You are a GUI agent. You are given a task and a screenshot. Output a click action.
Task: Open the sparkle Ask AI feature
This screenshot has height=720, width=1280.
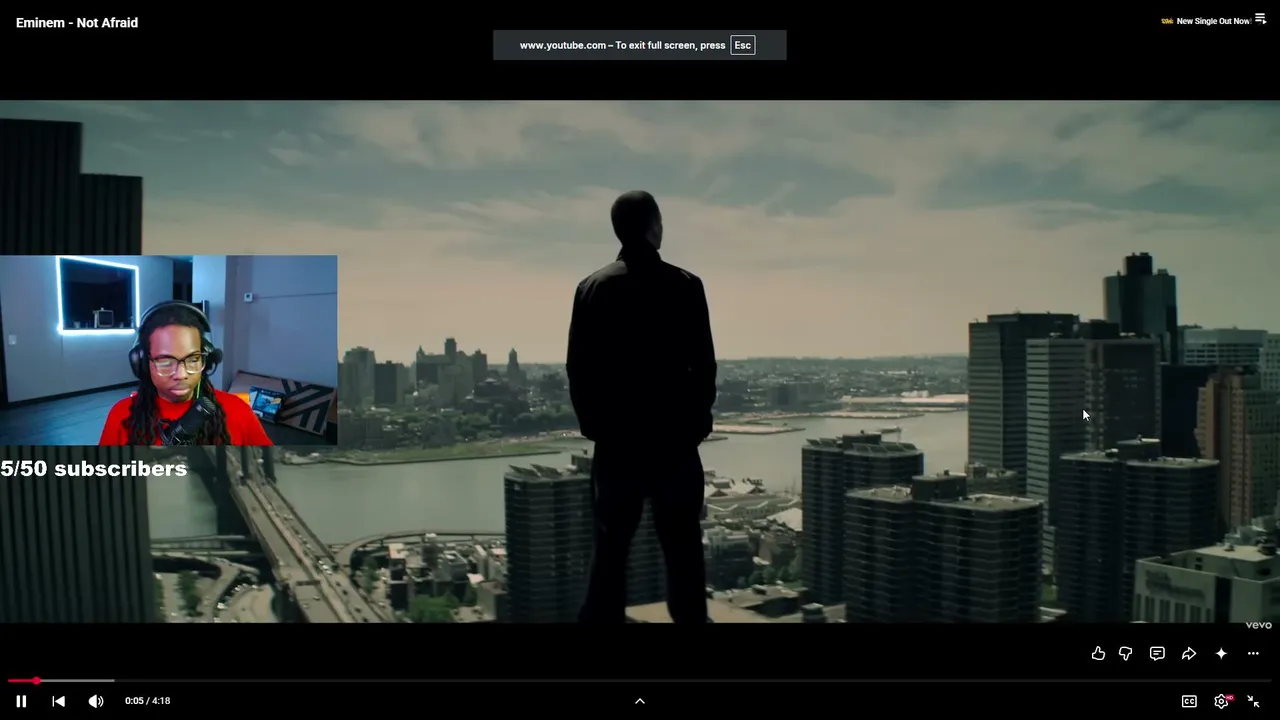tap(1221, 653)
